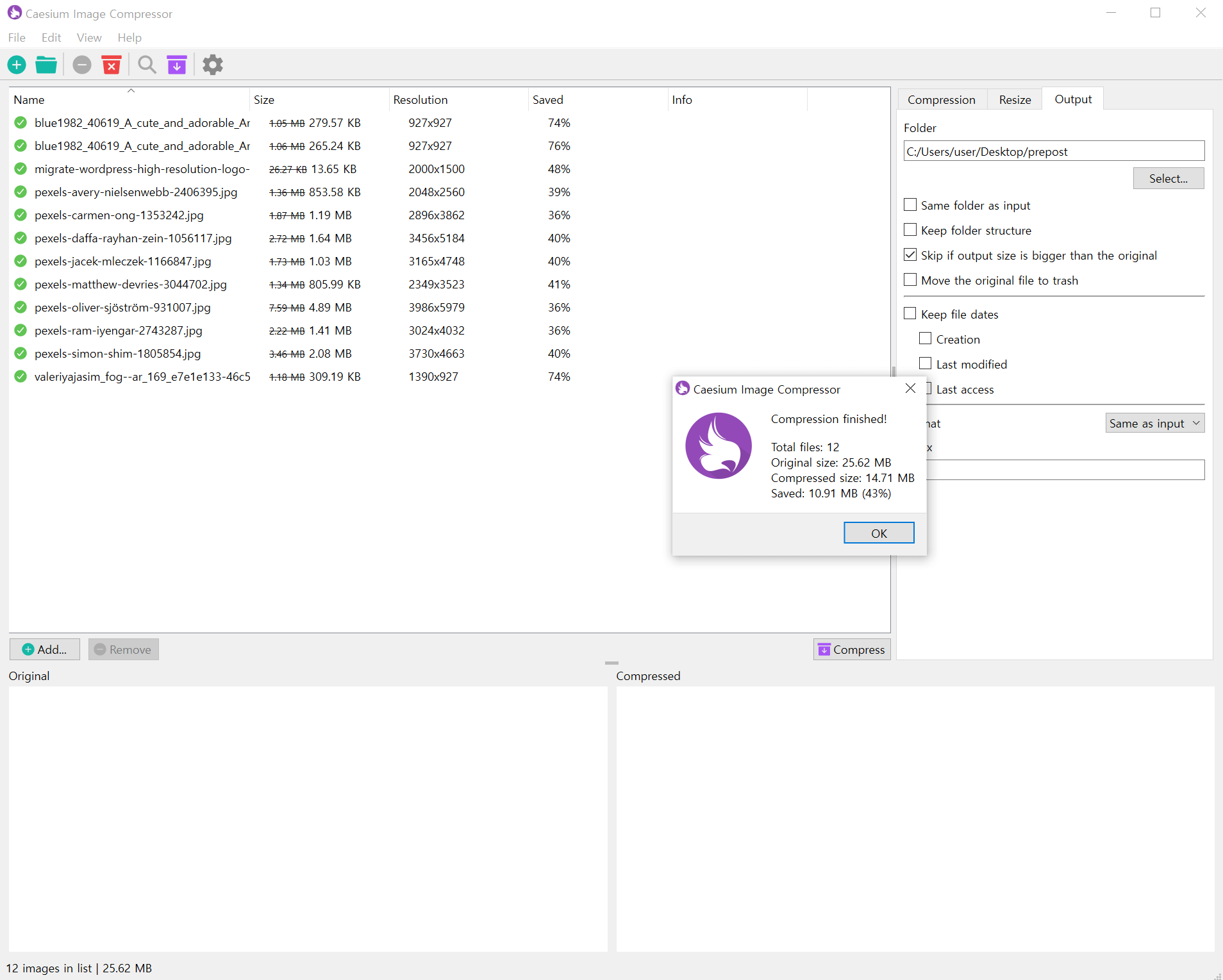This screenshot has width=1223, height=980.
Task: Click green check icon of pexels-jacek-mleczek row
Action: tap(21, 261)
